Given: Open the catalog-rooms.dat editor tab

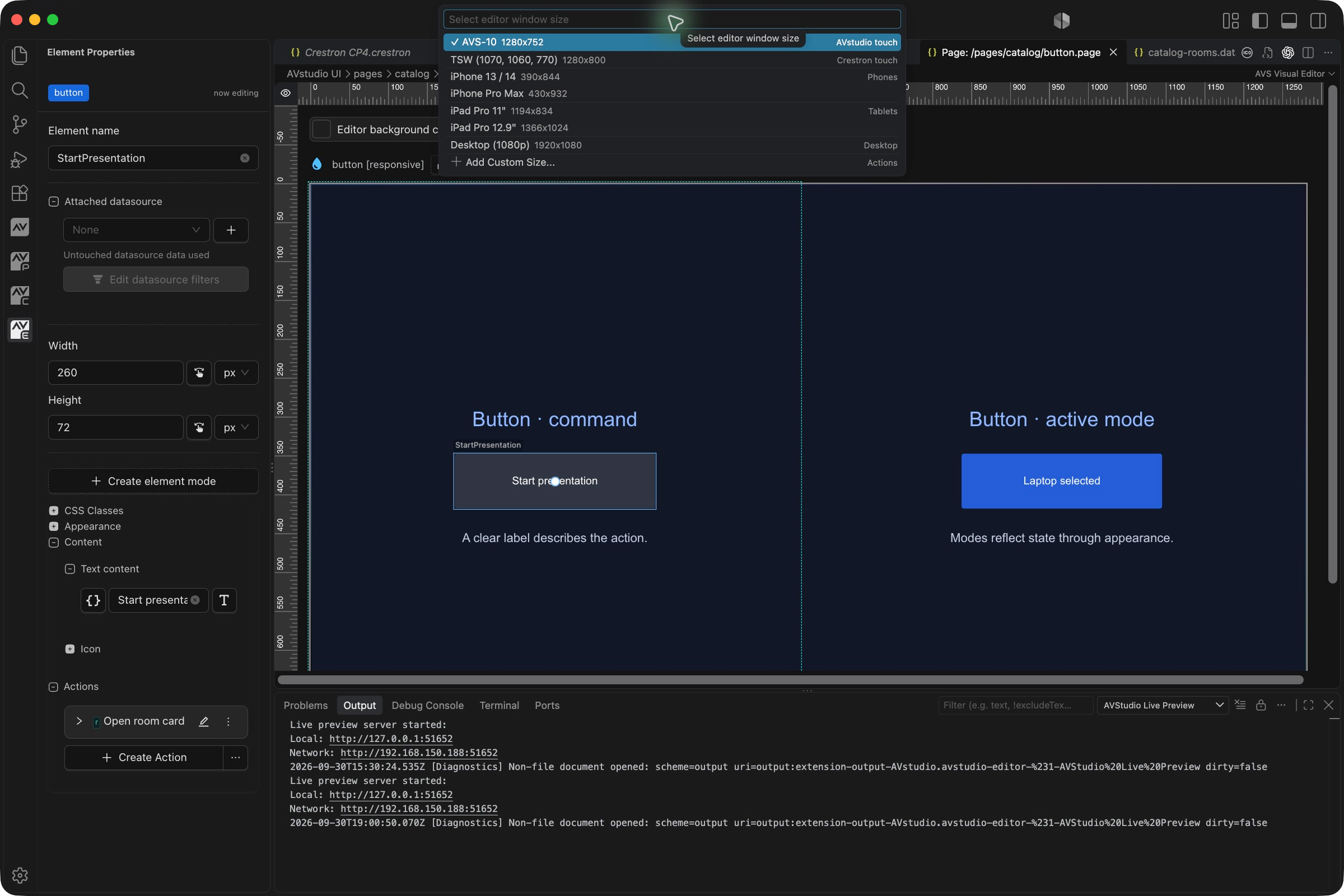Looking at the screenshot, I should tap(1183, 52).
